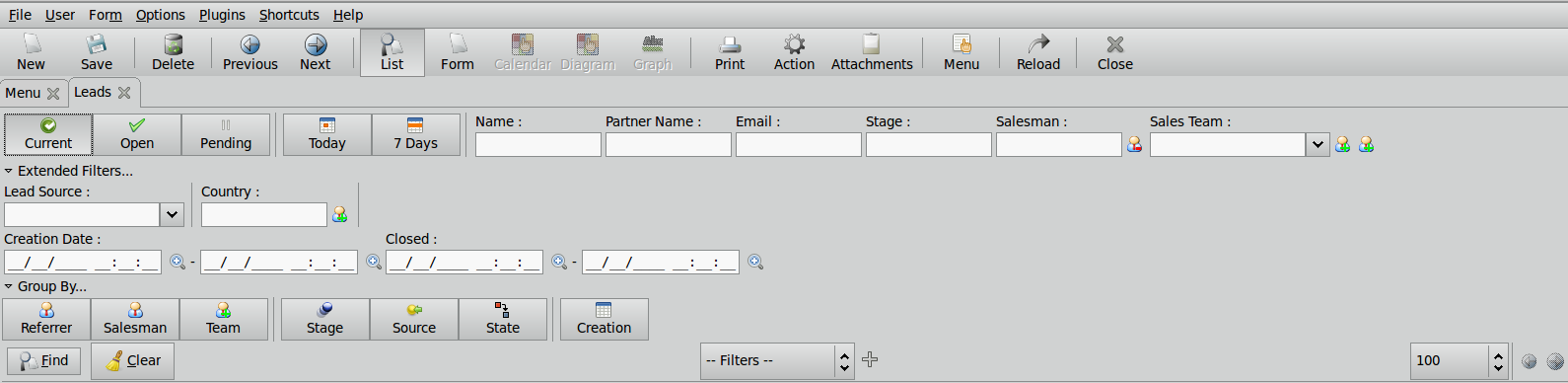Open the Sales Team dropdown arrow

1318,144
